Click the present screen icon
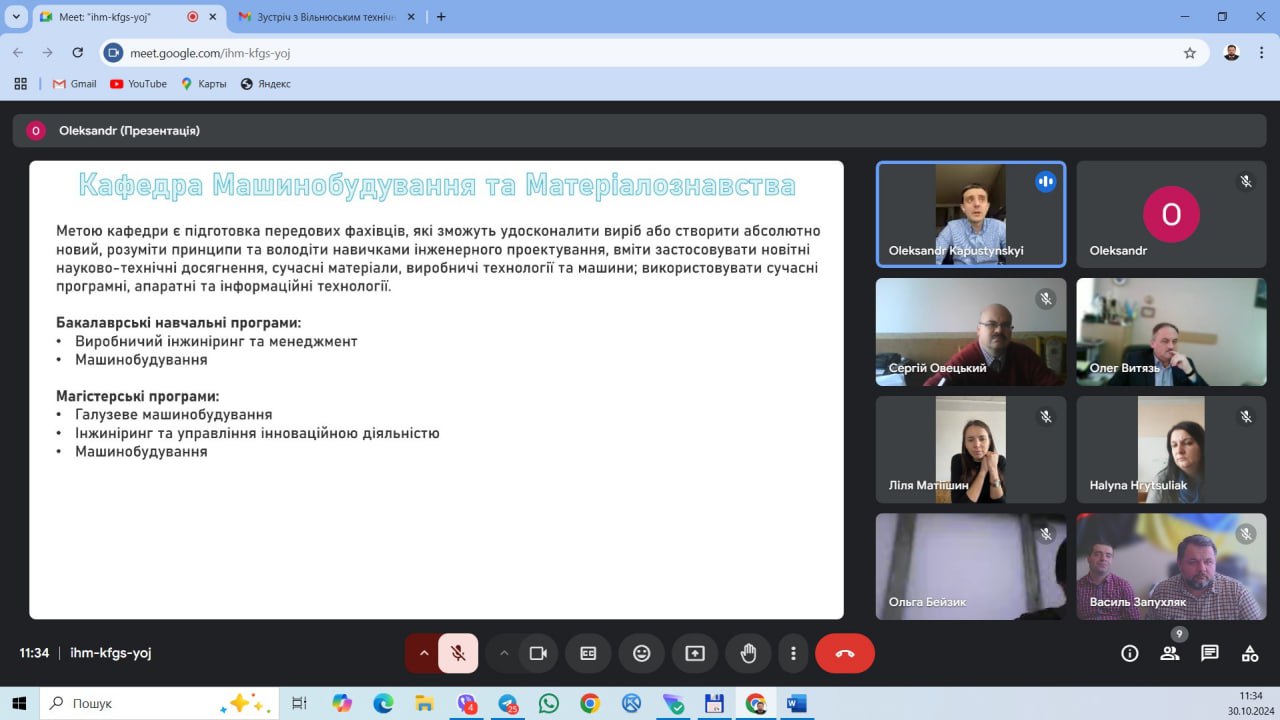The width and height of the screenshot is (1280, 720). coord(695,653)
